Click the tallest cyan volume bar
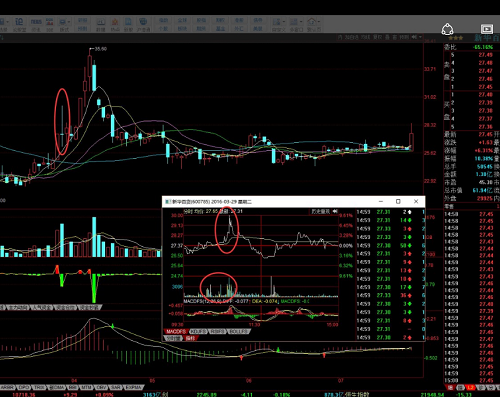500x397 pixels. [x=94, y=237]
